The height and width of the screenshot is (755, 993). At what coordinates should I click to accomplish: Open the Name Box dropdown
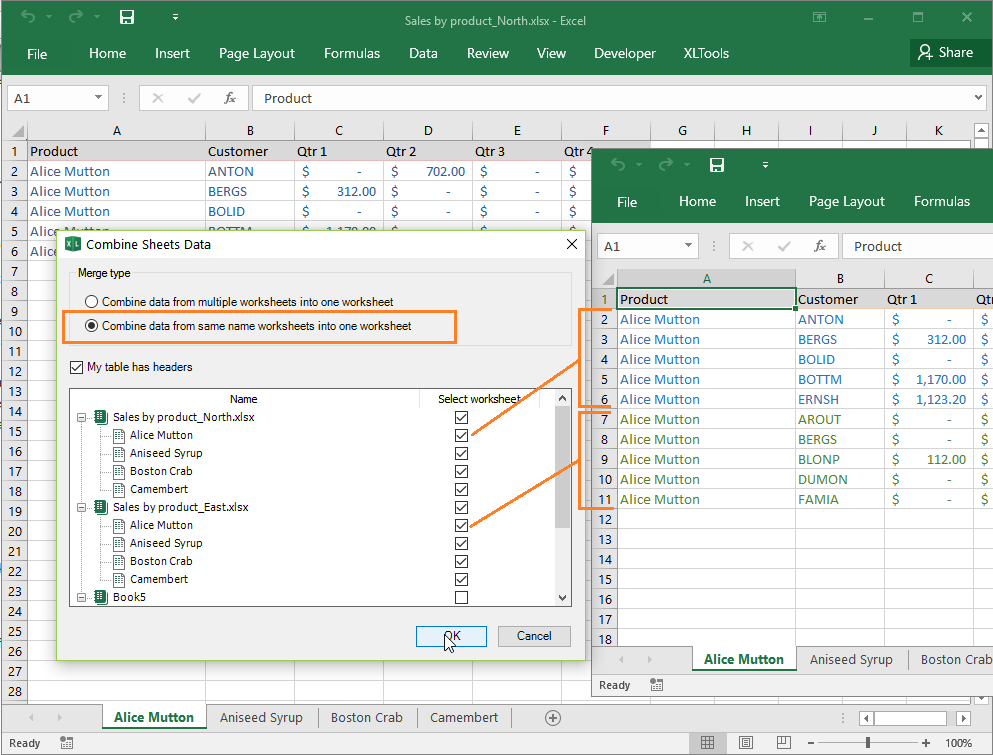[97, 98]
